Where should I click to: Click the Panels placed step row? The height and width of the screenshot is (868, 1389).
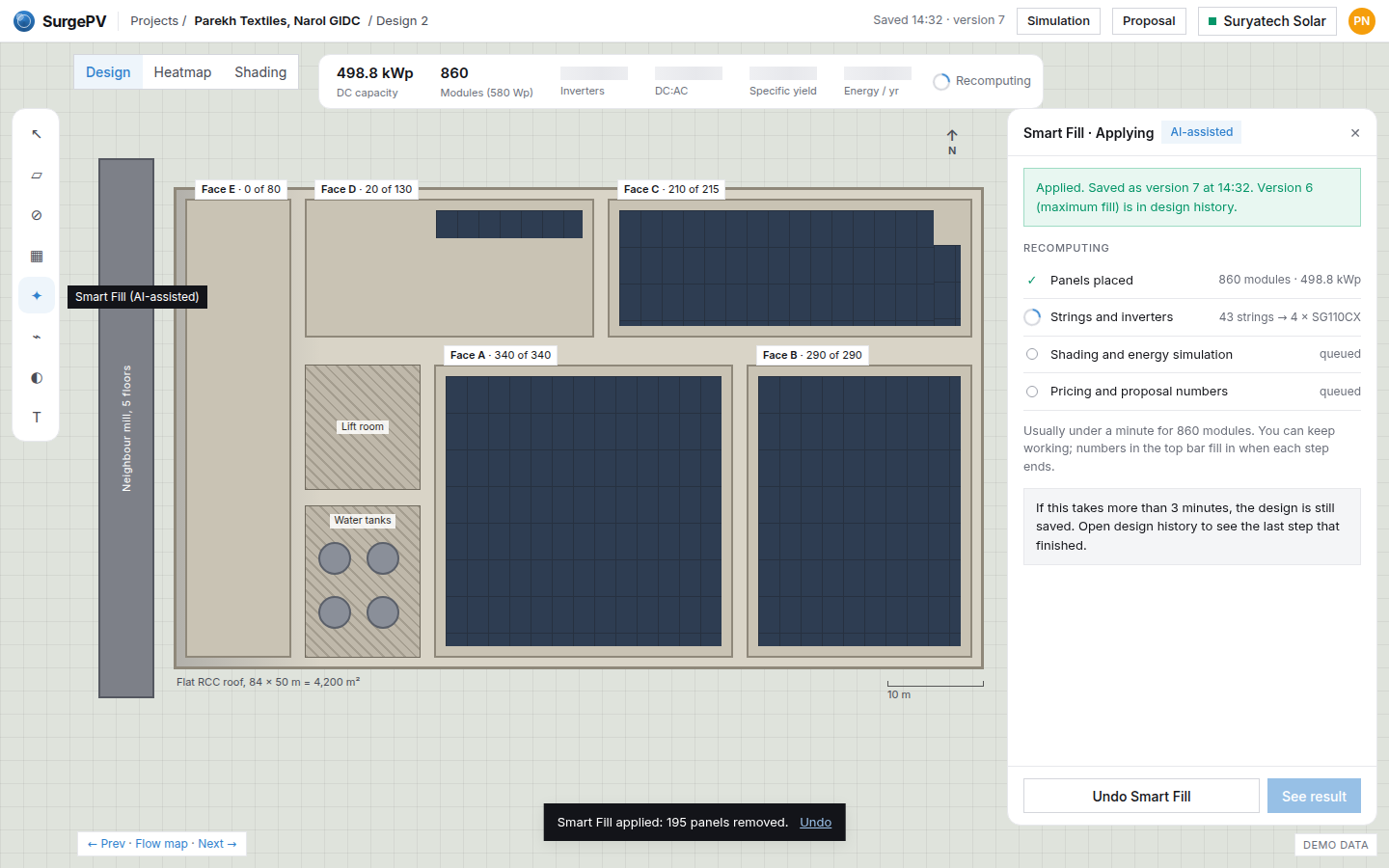(x=1192, y=280)
